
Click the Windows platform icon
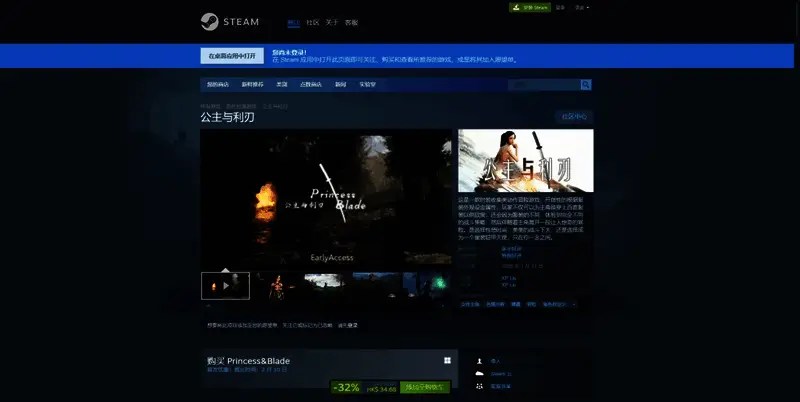pos(447,360)
